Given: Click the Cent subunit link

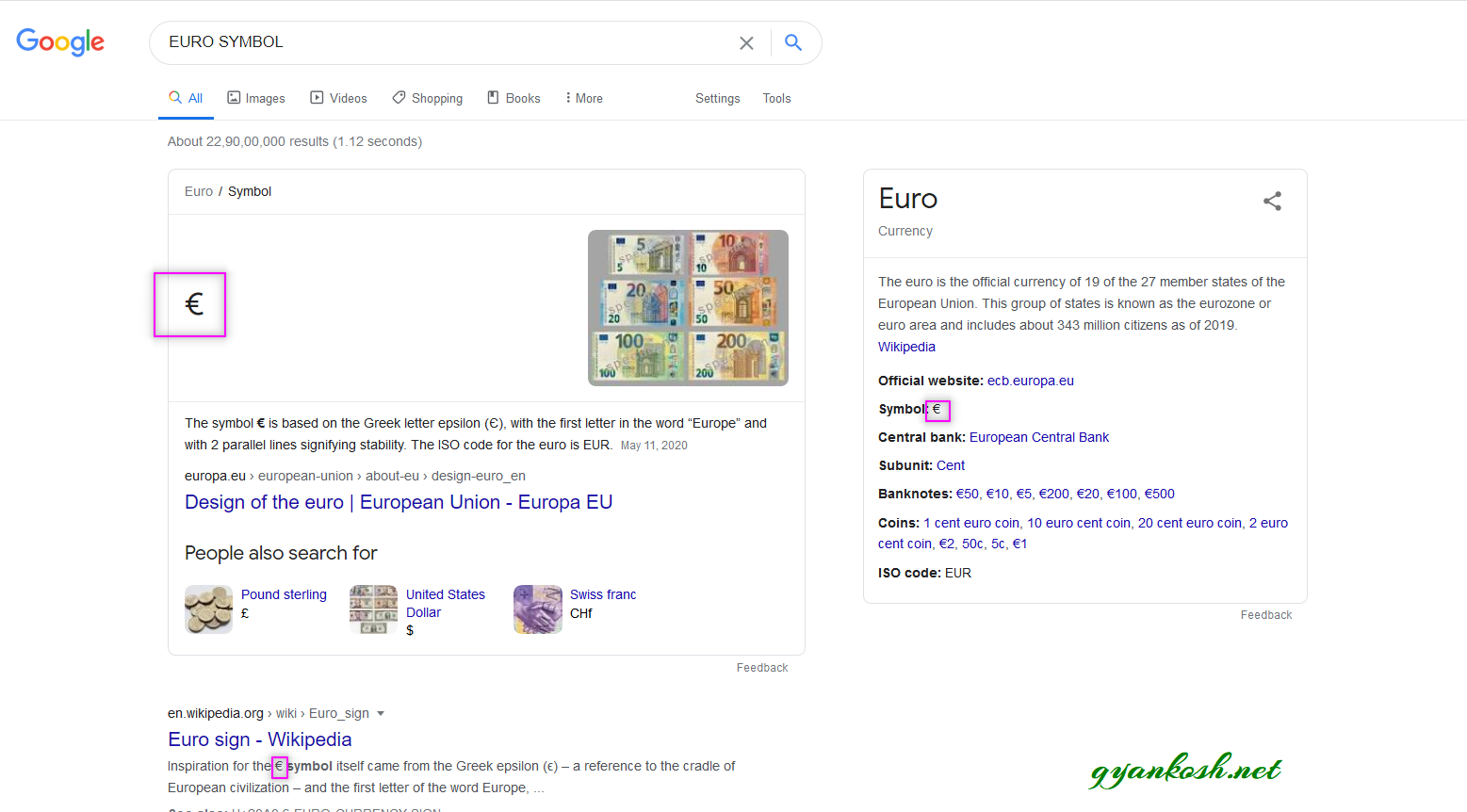Looking at the screenshot, I should [951, 465].
